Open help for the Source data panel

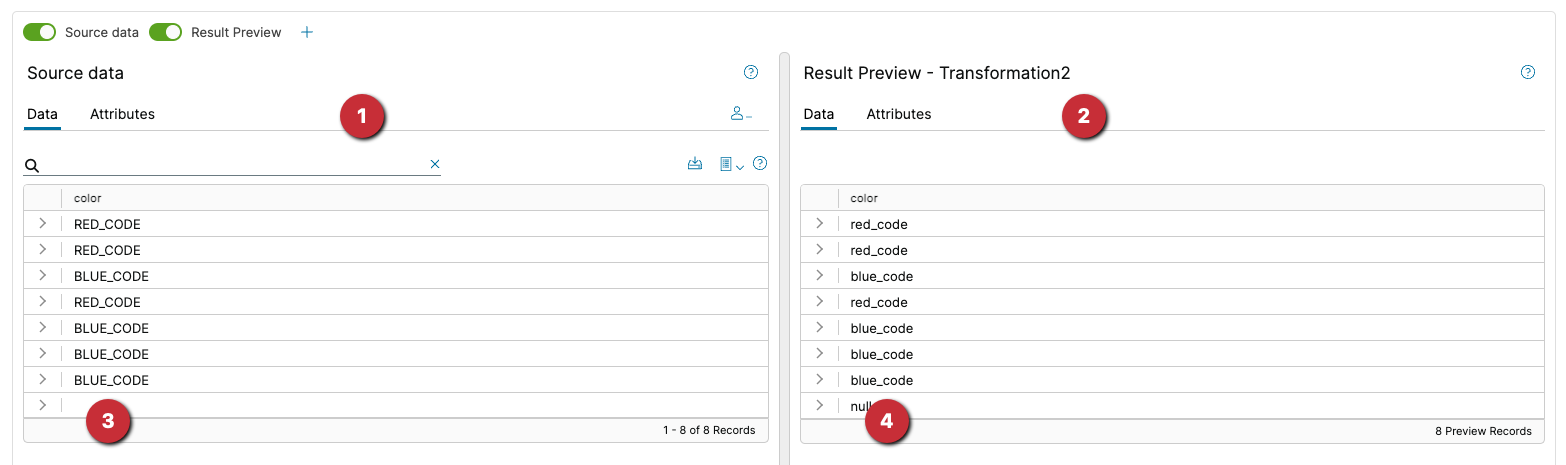(751, 72)
